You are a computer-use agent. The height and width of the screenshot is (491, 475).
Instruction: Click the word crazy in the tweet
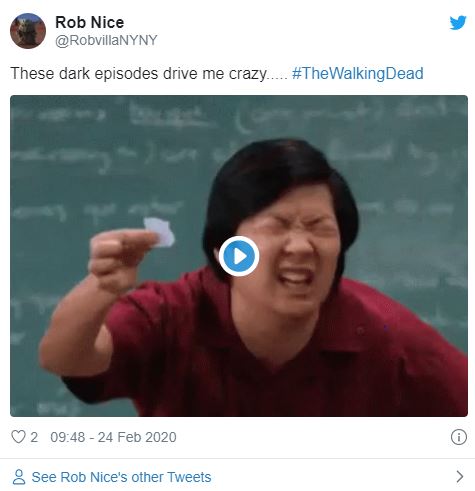coord(248,74)
